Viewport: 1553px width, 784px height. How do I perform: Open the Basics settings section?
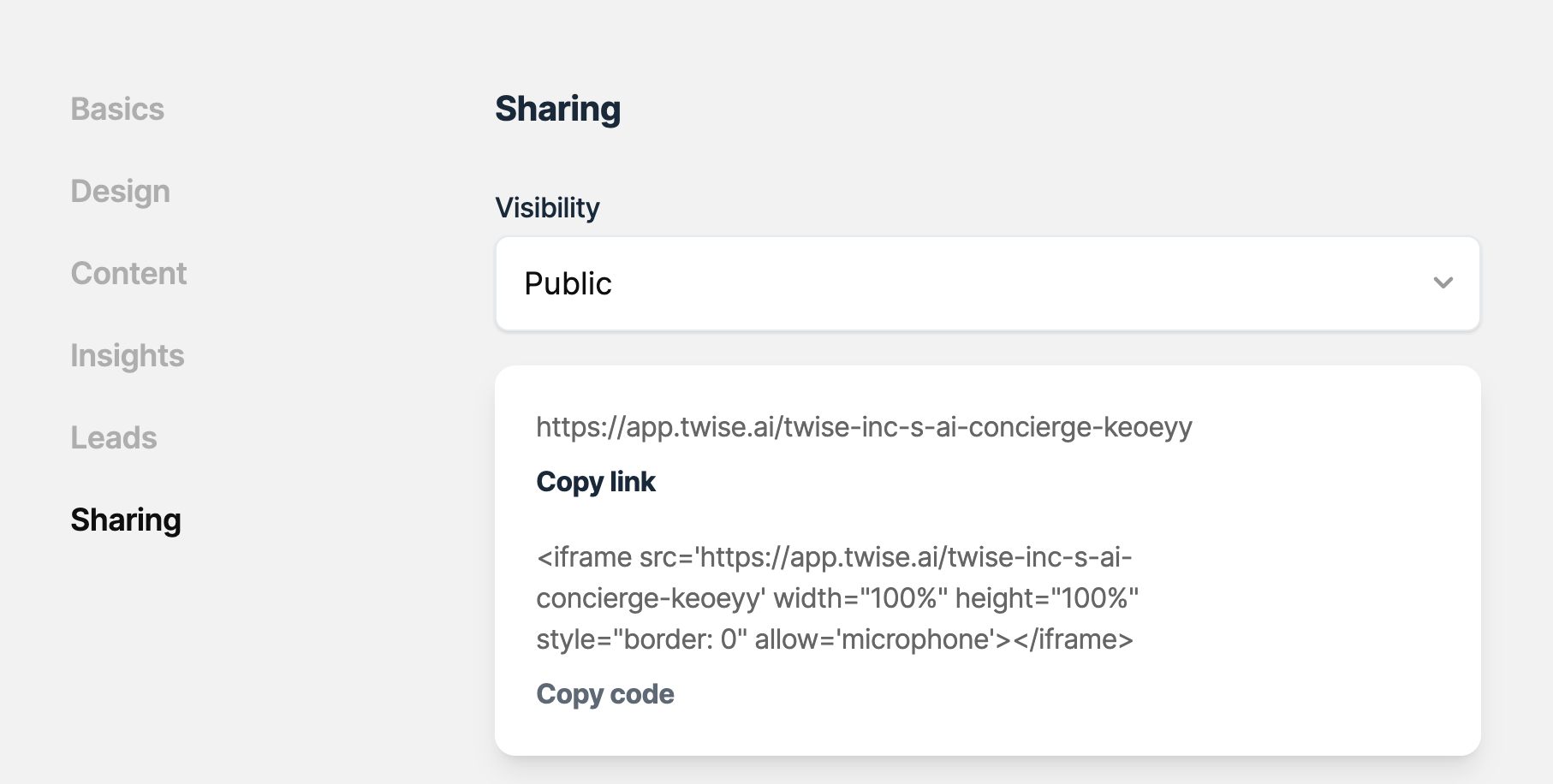[x=117, y=110]
